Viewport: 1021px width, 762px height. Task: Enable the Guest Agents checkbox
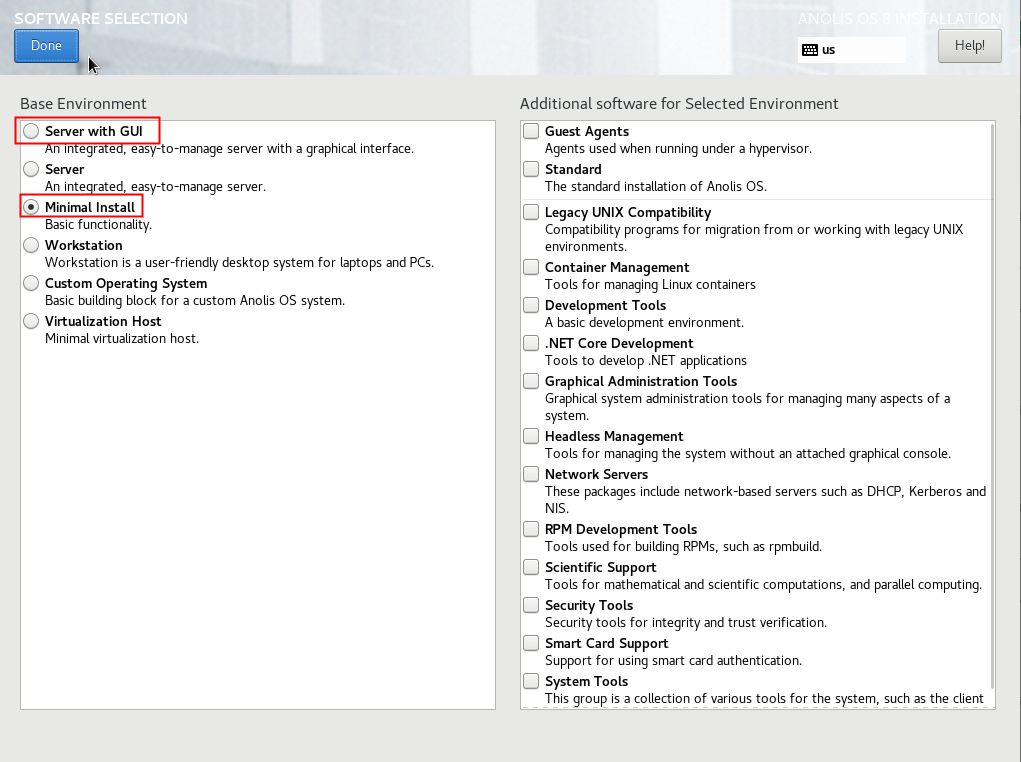[531, 131]
